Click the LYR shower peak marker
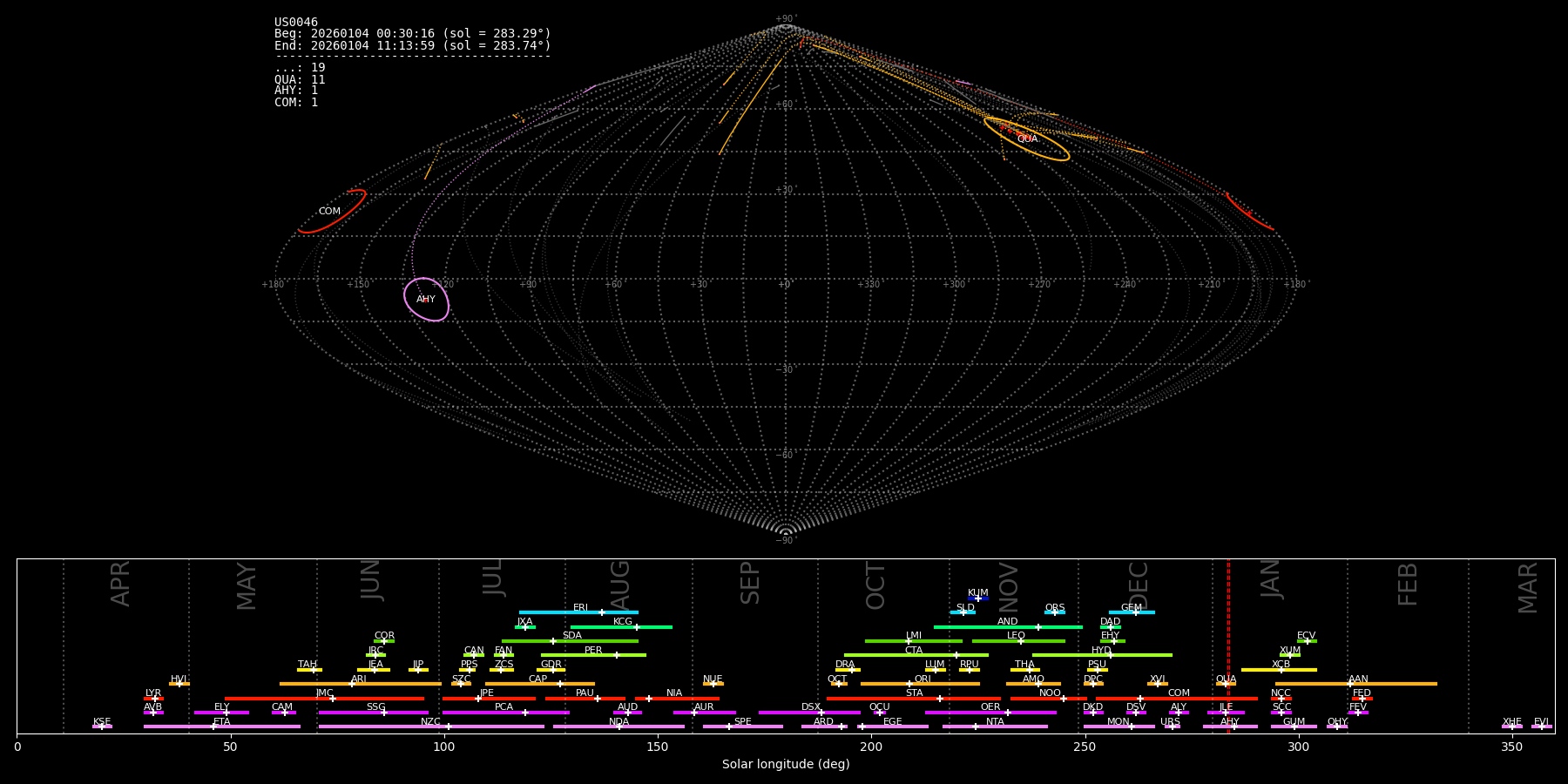The width and height of the screenshot is (1568, 784). pyautogui.click(x=155, y=699)
